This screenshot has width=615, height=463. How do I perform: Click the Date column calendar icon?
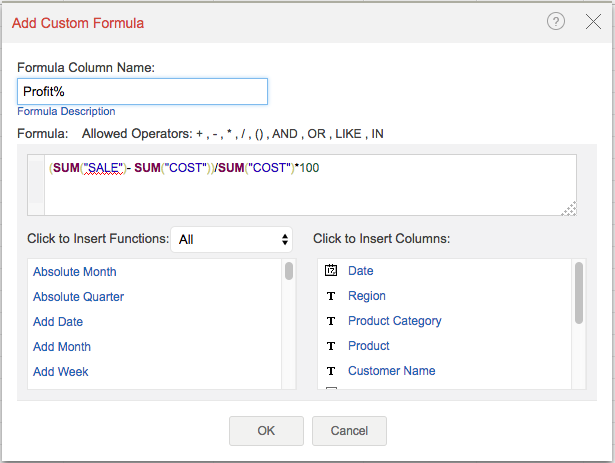coord(331,271)
